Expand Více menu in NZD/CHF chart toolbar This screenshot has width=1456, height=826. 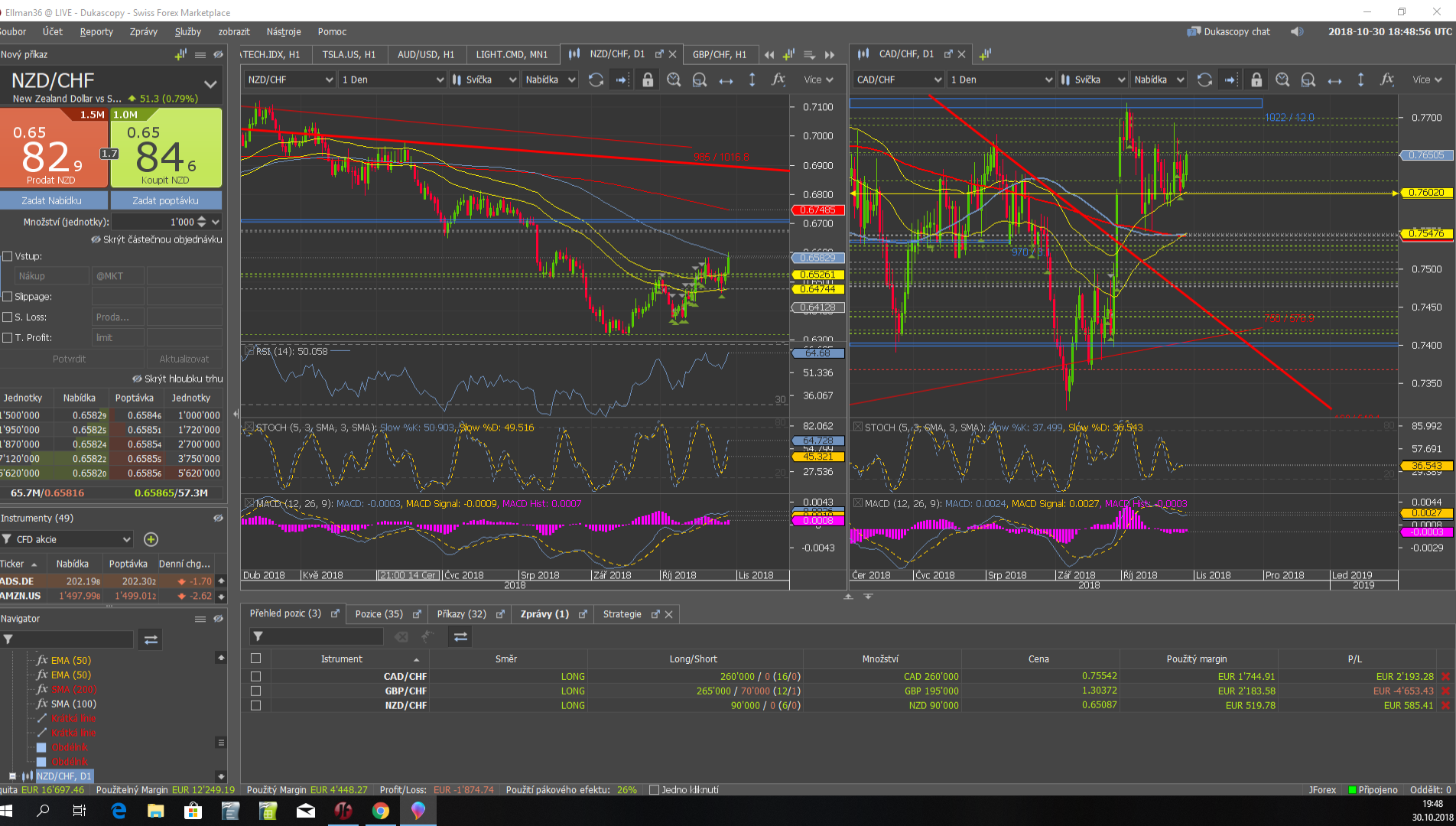coord(818,80)
